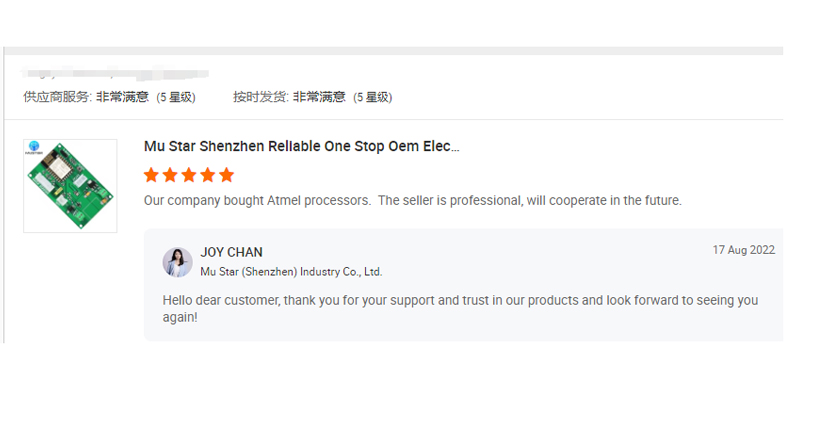Click 非常满意 beside 供应商服务
This screenshot has width=814, height=421.
(x=123, y=97)
